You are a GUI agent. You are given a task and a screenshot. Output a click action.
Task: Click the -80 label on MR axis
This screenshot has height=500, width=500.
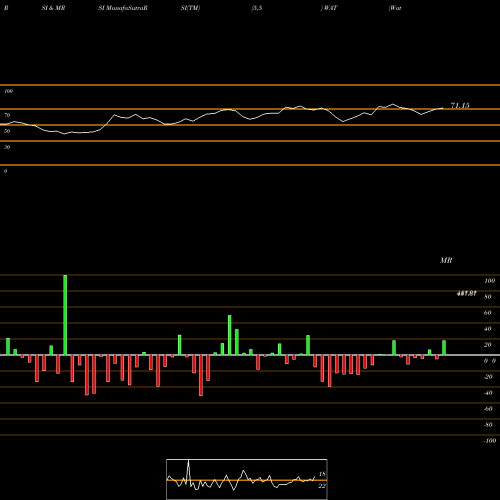pos(488,425)
